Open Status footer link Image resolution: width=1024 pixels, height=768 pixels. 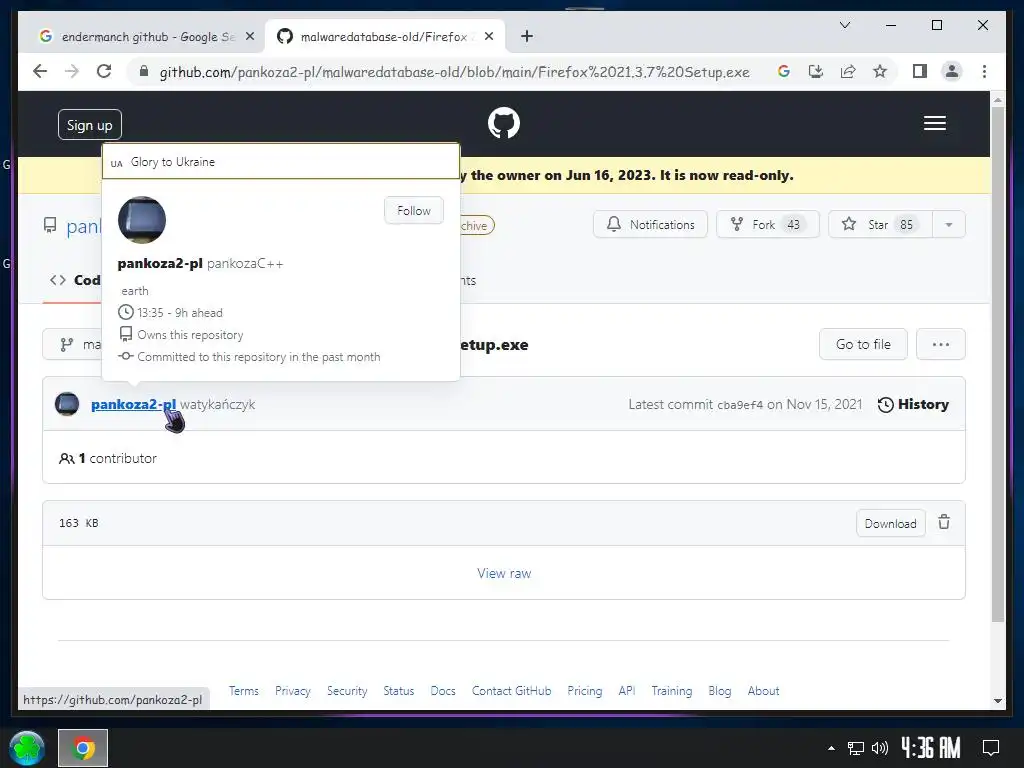click(x=398, y=690)
